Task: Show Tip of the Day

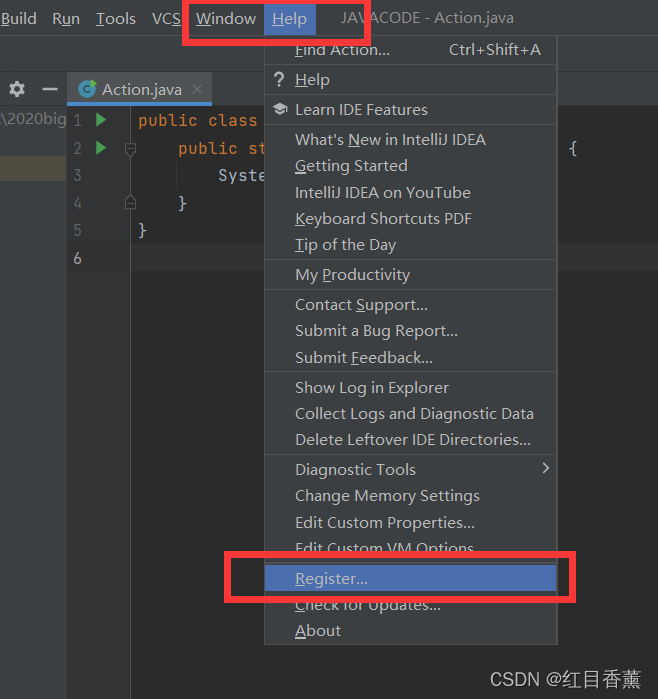Action: [x=411, y=245]
